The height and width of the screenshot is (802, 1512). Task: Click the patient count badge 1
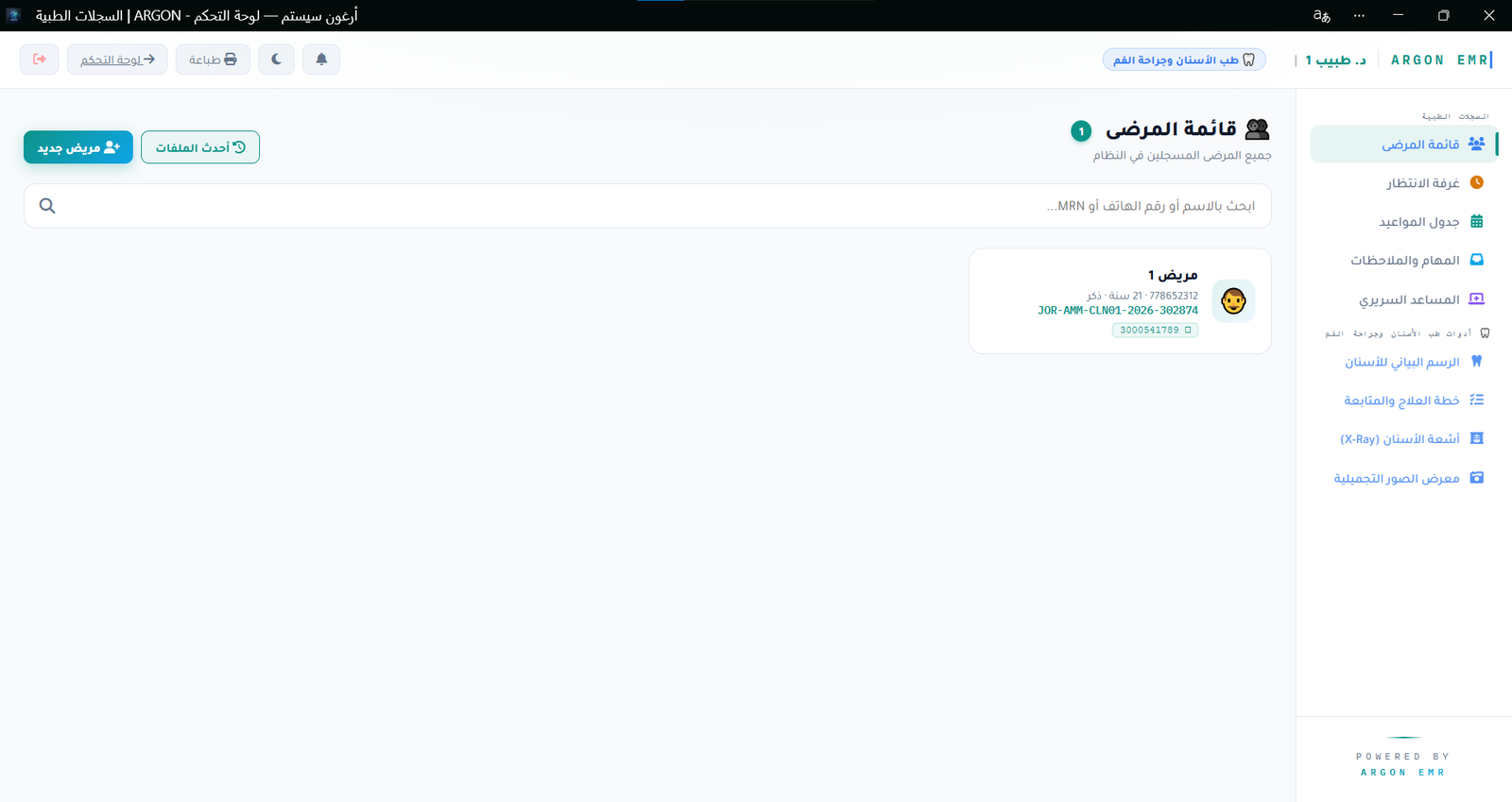point(1081,131)
